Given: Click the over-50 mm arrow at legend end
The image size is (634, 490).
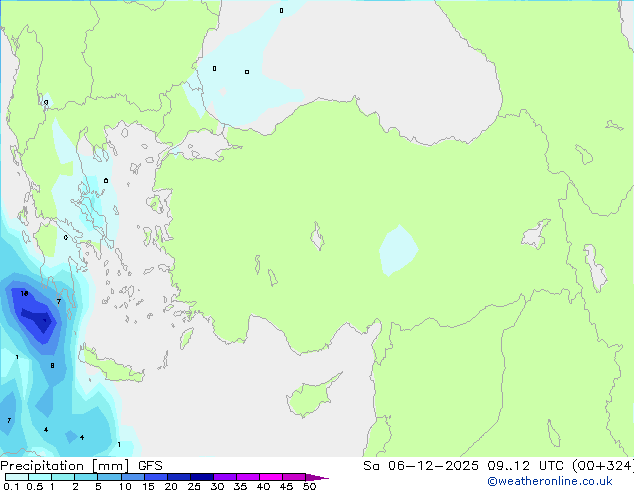Looking at the screenshot, I should pos(317,477).
